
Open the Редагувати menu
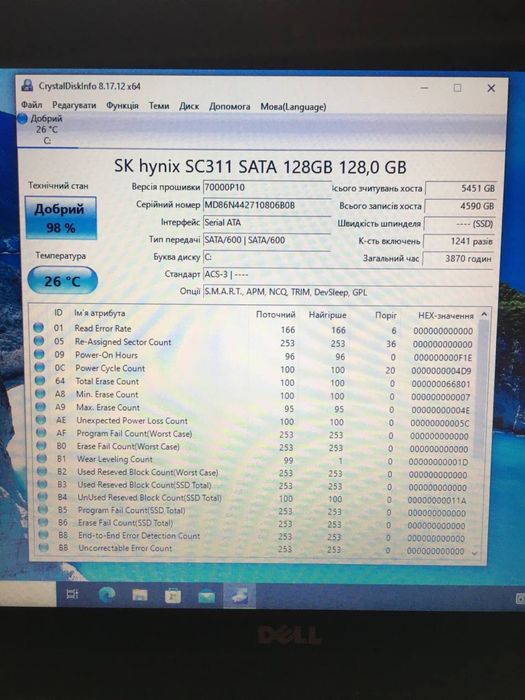74,105
